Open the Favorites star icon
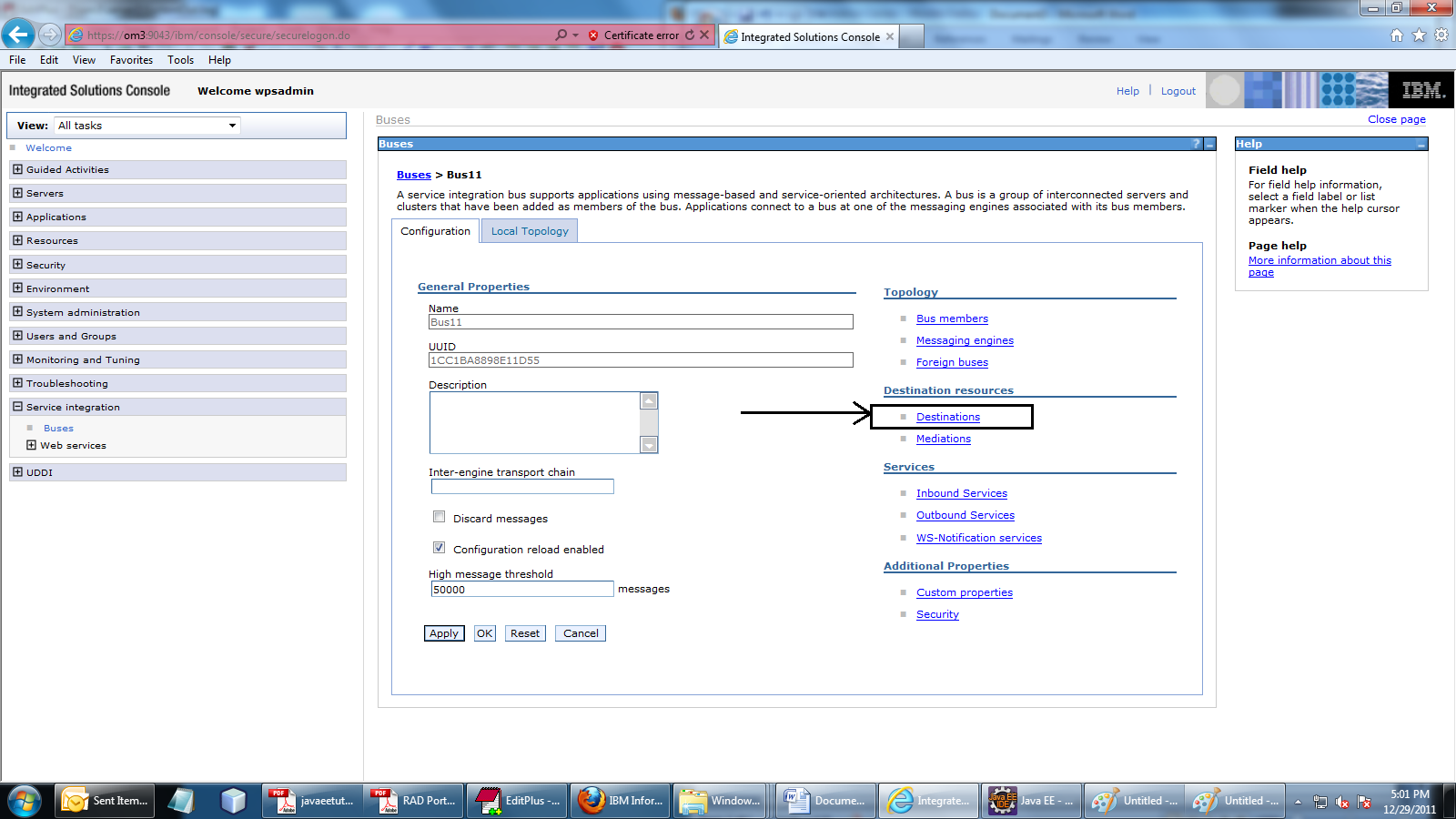1456x819 pixels. point(1419,35)
